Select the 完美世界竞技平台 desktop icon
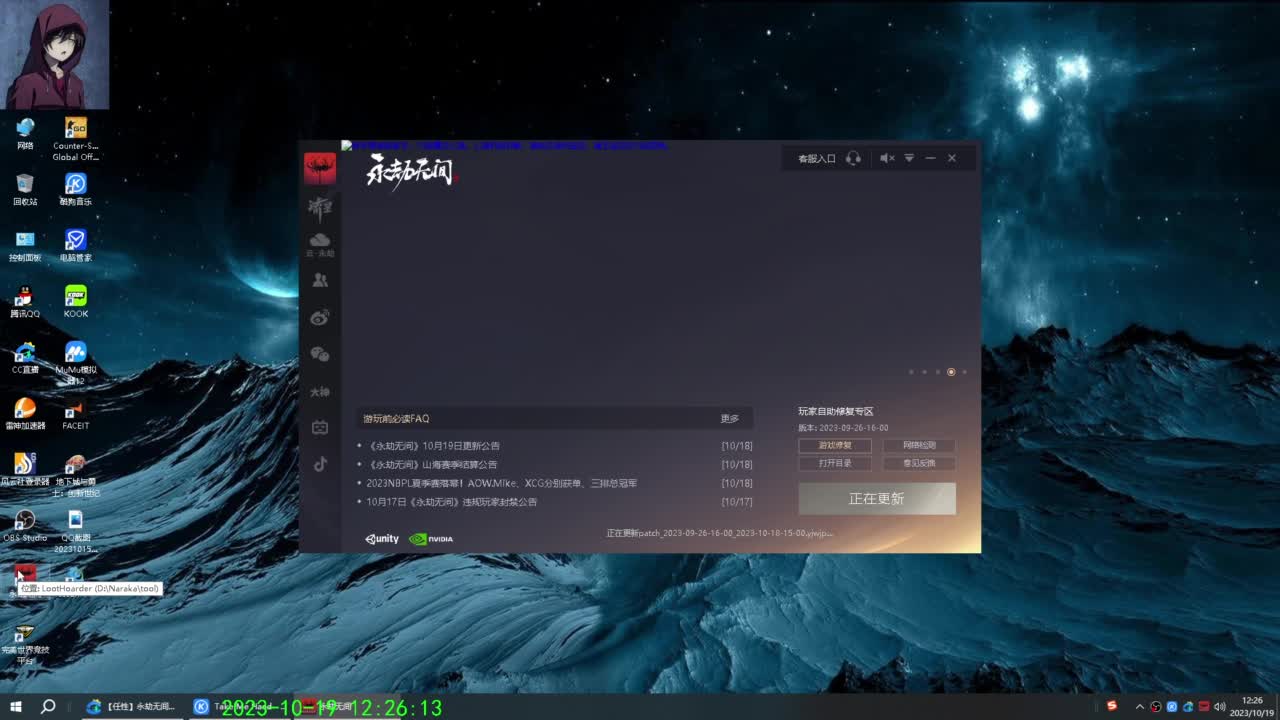The width and height of the screenshot is (1280, 720). tap(25, 643)
